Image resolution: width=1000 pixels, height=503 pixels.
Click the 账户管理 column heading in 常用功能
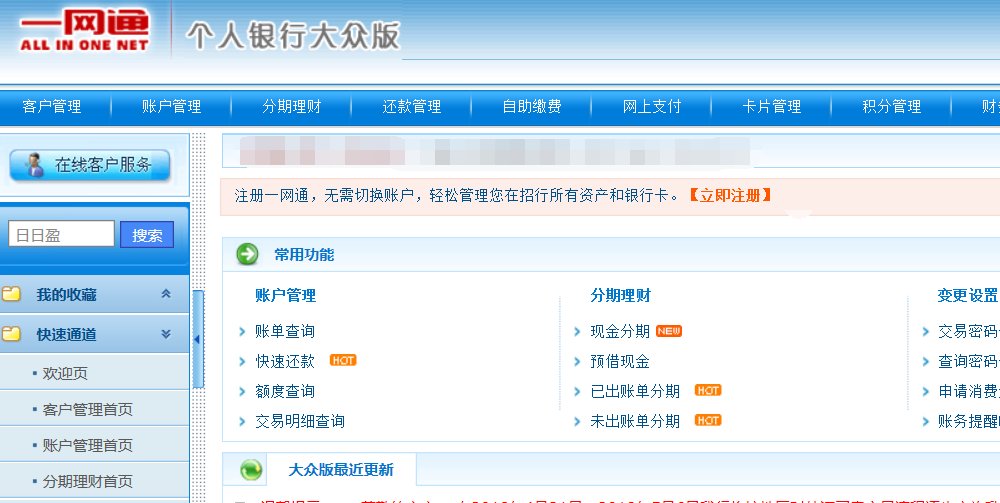click(x=286, y=295)
